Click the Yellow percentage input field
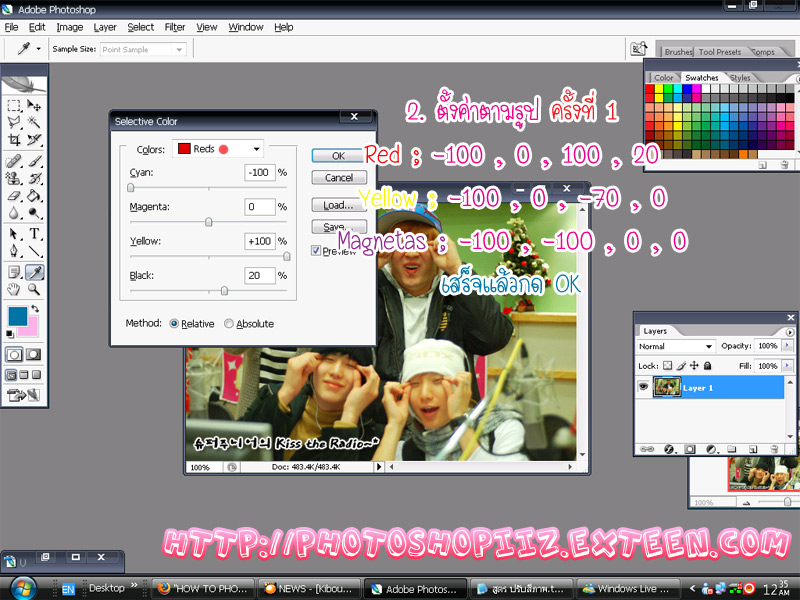Screen dimensions: 800x600 point(260,241)
